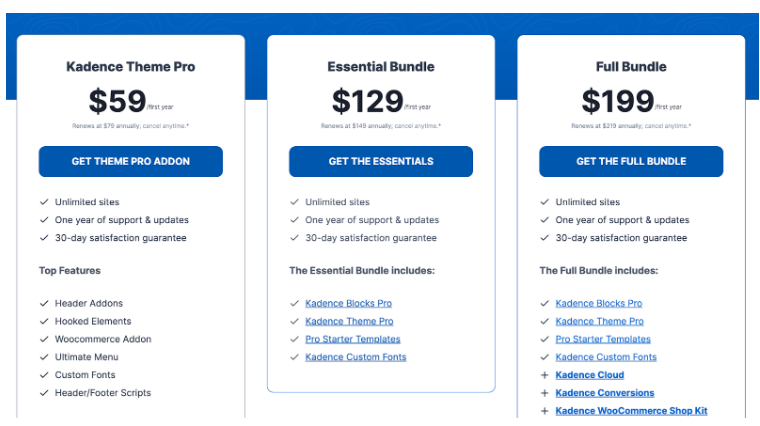Visit Kadence Theme Pro link in Full Bundle
Screen dimensions: 760x426
600,321
